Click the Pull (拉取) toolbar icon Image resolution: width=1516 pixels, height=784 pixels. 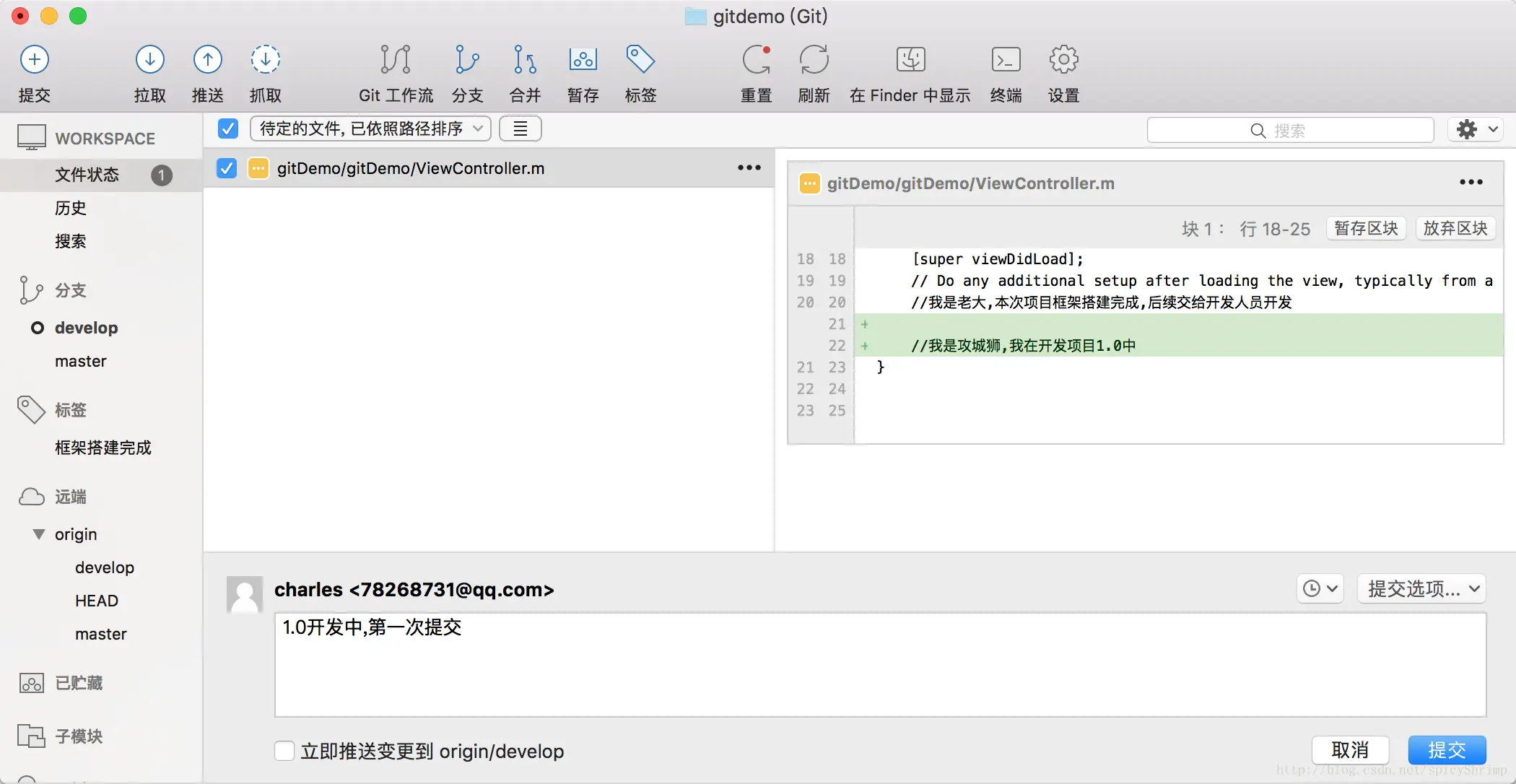click(149, 60)
